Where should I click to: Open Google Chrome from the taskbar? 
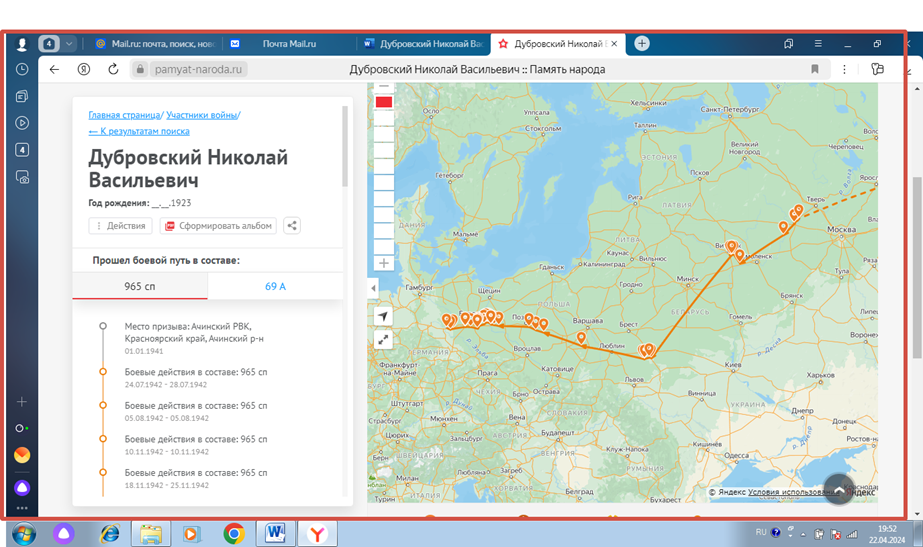234,534
